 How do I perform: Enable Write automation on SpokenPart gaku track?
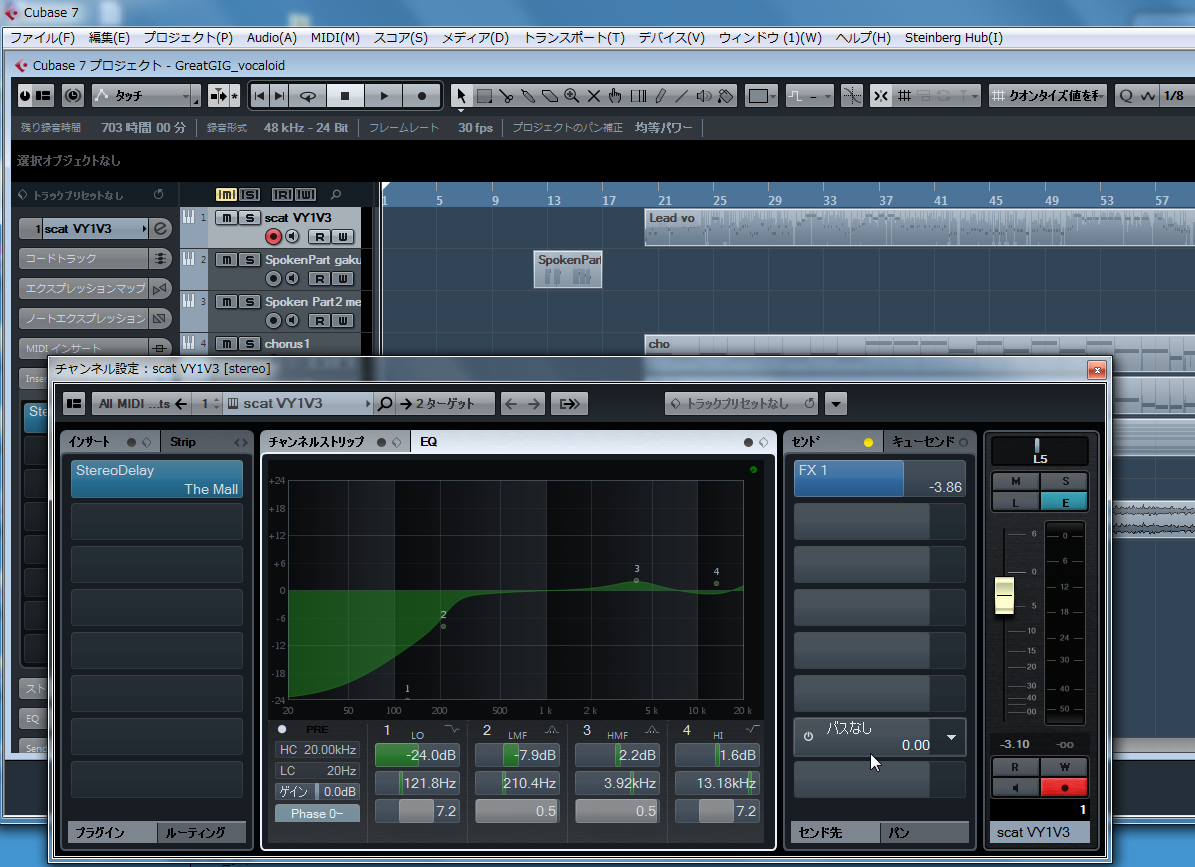coord(343,280)
